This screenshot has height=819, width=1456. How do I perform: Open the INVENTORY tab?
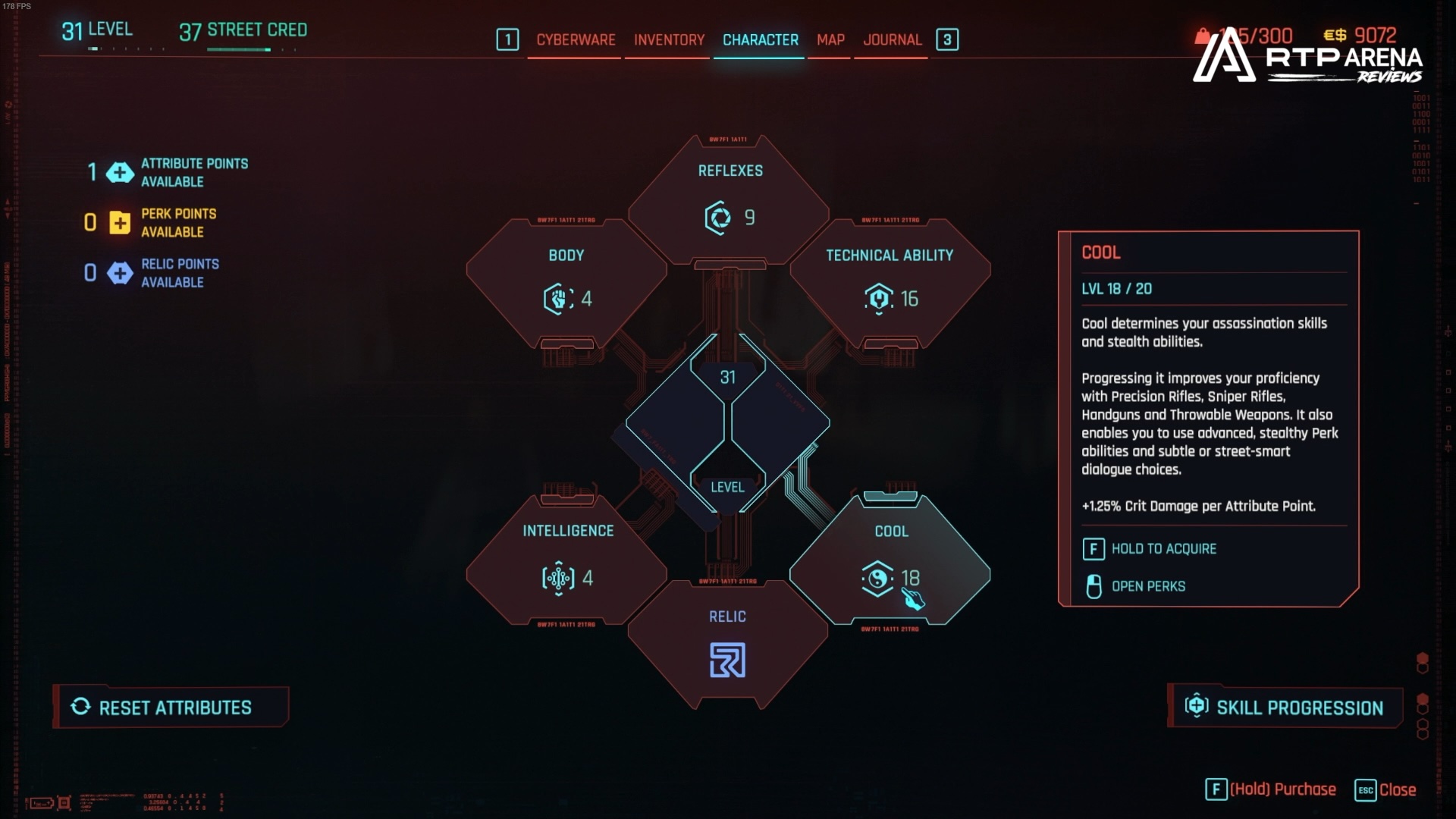pyautogui.click(x=667, y=40)
